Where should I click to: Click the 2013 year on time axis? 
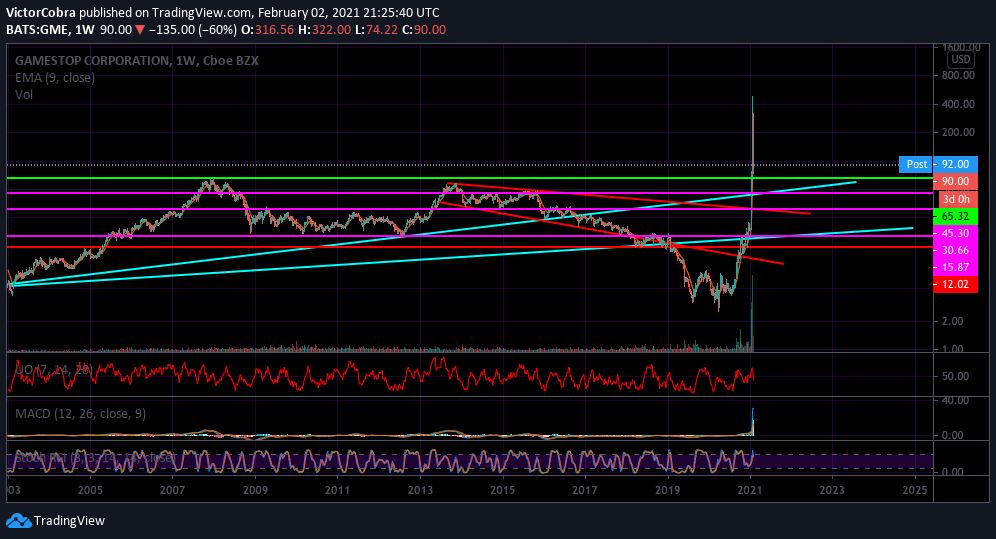[420, 490]
